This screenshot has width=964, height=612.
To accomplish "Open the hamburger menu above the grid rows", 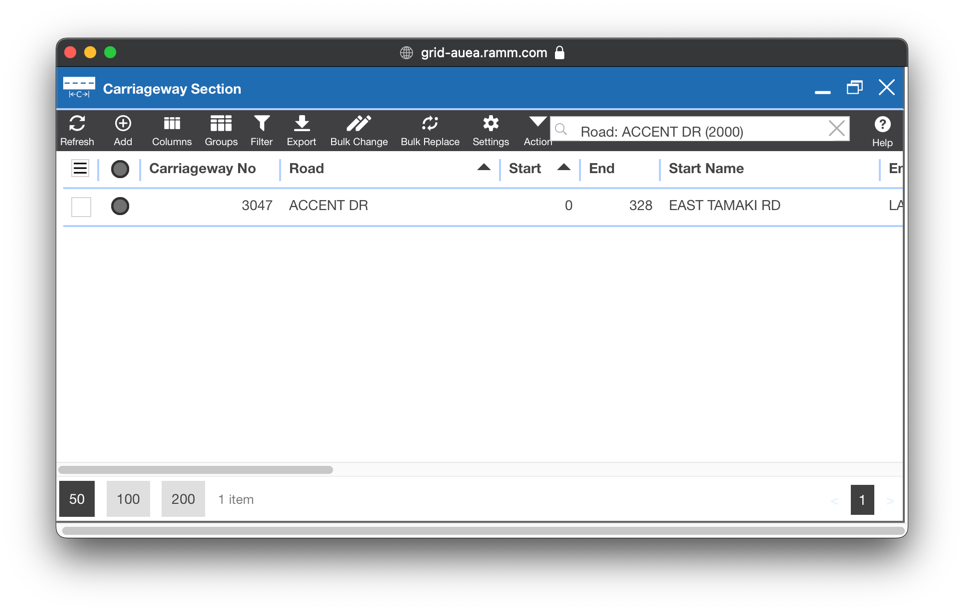I will pyautogui.click(x=80, y=168).
